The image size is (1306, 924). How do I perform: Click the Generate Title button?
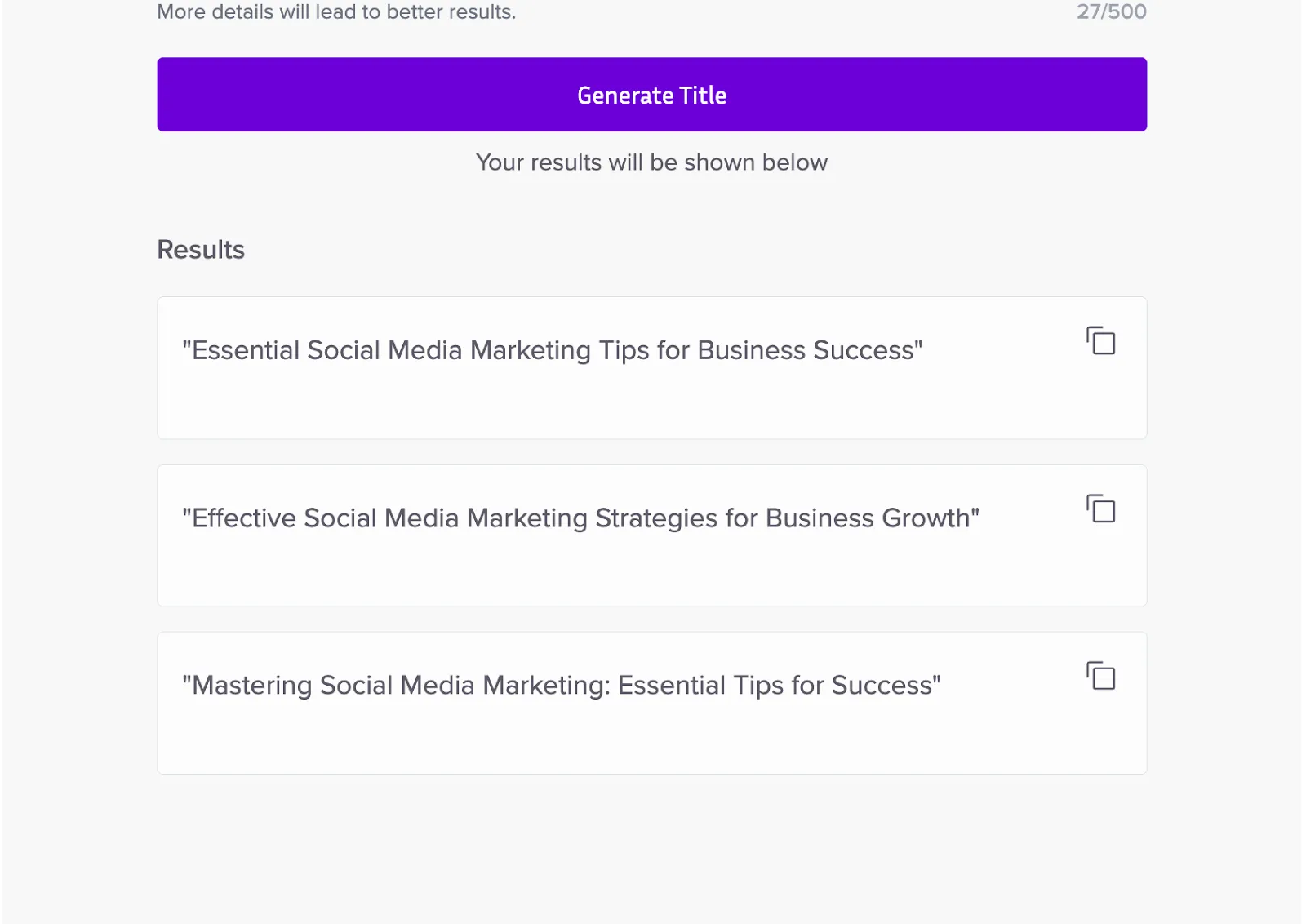click(651, 95)
